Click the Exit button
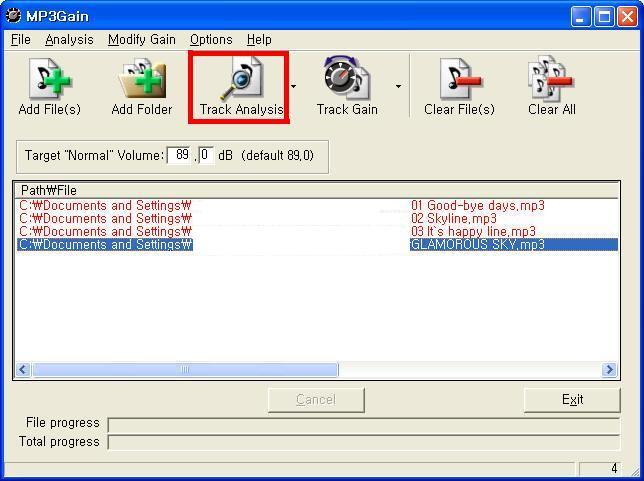 coord(572,400)
